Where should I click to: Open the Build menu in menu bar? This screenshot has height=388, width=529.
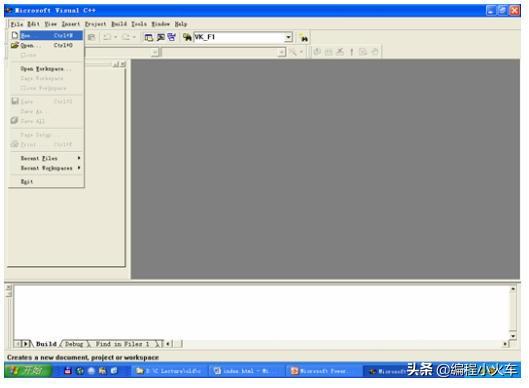point(119,24)
